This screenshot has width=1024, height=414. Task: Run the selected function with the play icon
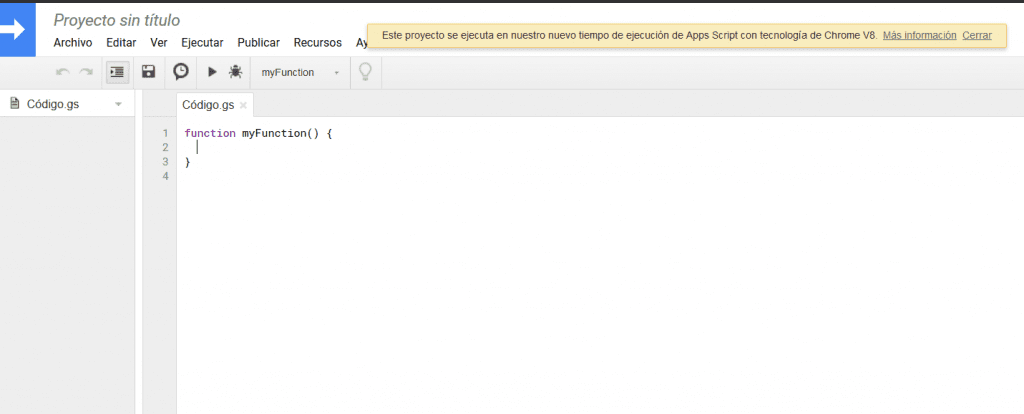tap(212, 72)
